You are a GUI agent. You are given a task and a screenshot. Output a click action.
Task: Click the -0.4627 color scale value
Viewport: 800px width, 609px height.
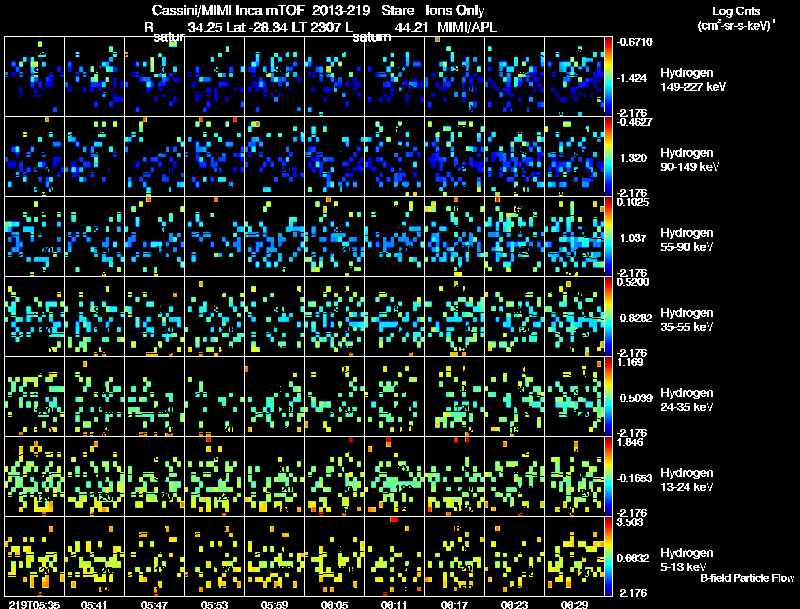click(634, 122)
